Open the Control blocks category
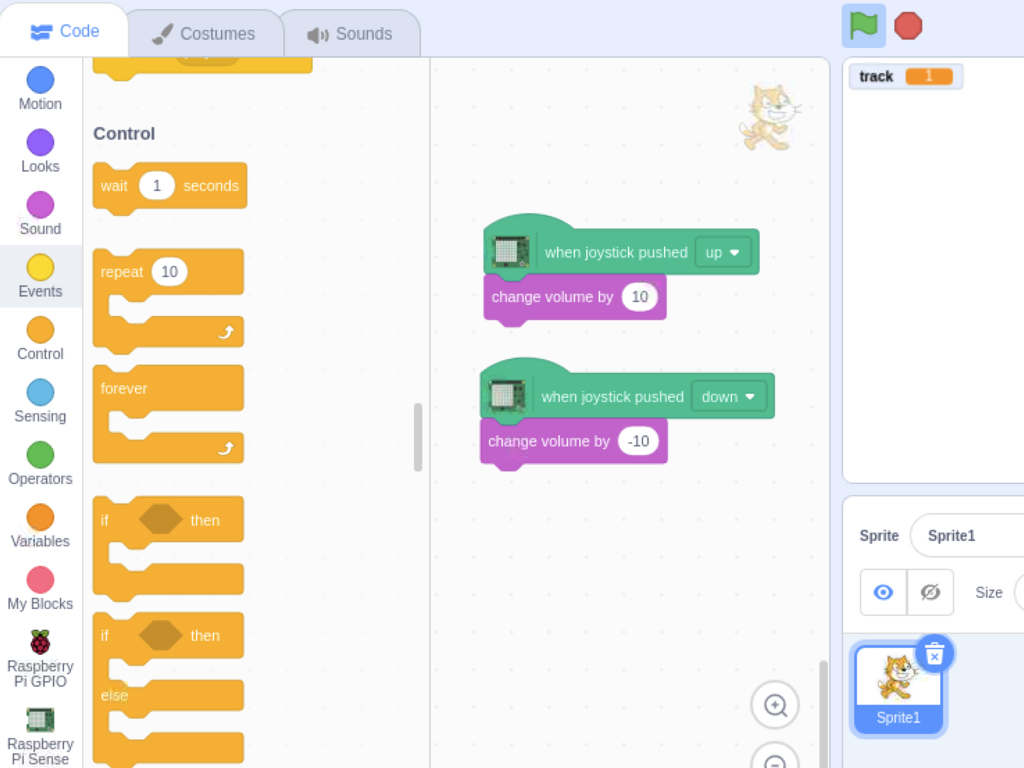This screenshot has height=768, width=1024. 40,339
